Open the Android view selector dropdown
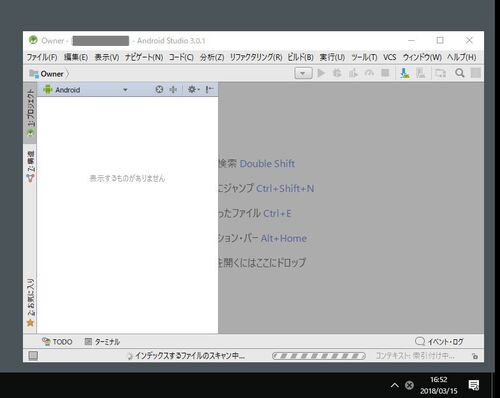The image size is (500, 398). [85, 90]
